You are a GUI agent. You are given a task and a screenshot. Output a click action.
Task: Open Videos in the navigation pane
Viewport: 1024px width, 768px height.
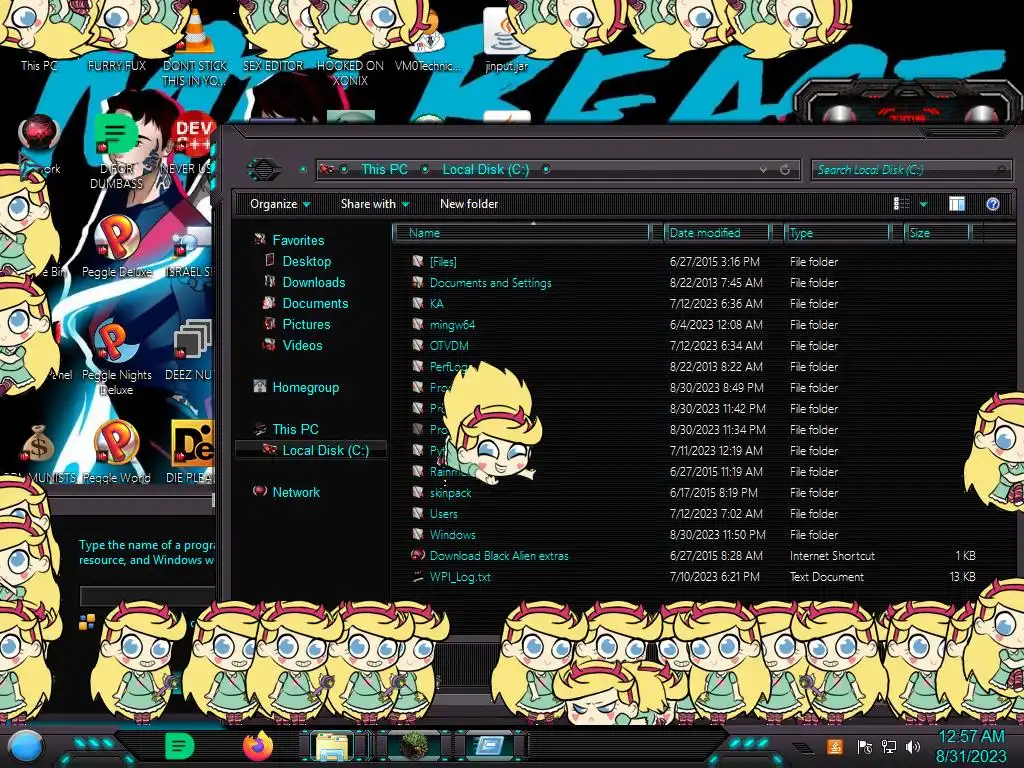point(293,345)
